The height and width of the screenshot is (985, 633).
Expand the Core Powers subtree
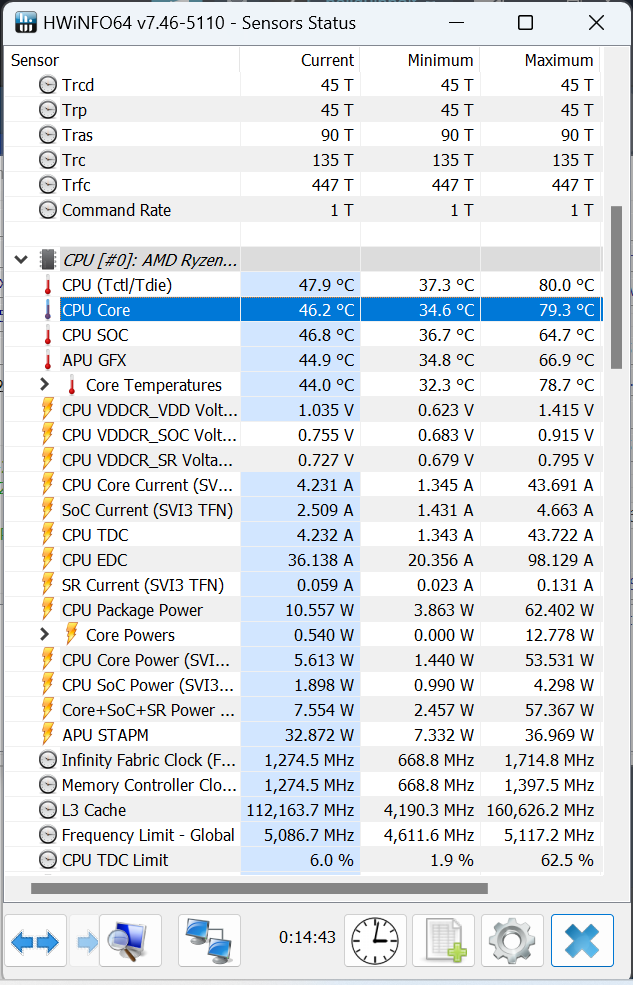[44, 634]
